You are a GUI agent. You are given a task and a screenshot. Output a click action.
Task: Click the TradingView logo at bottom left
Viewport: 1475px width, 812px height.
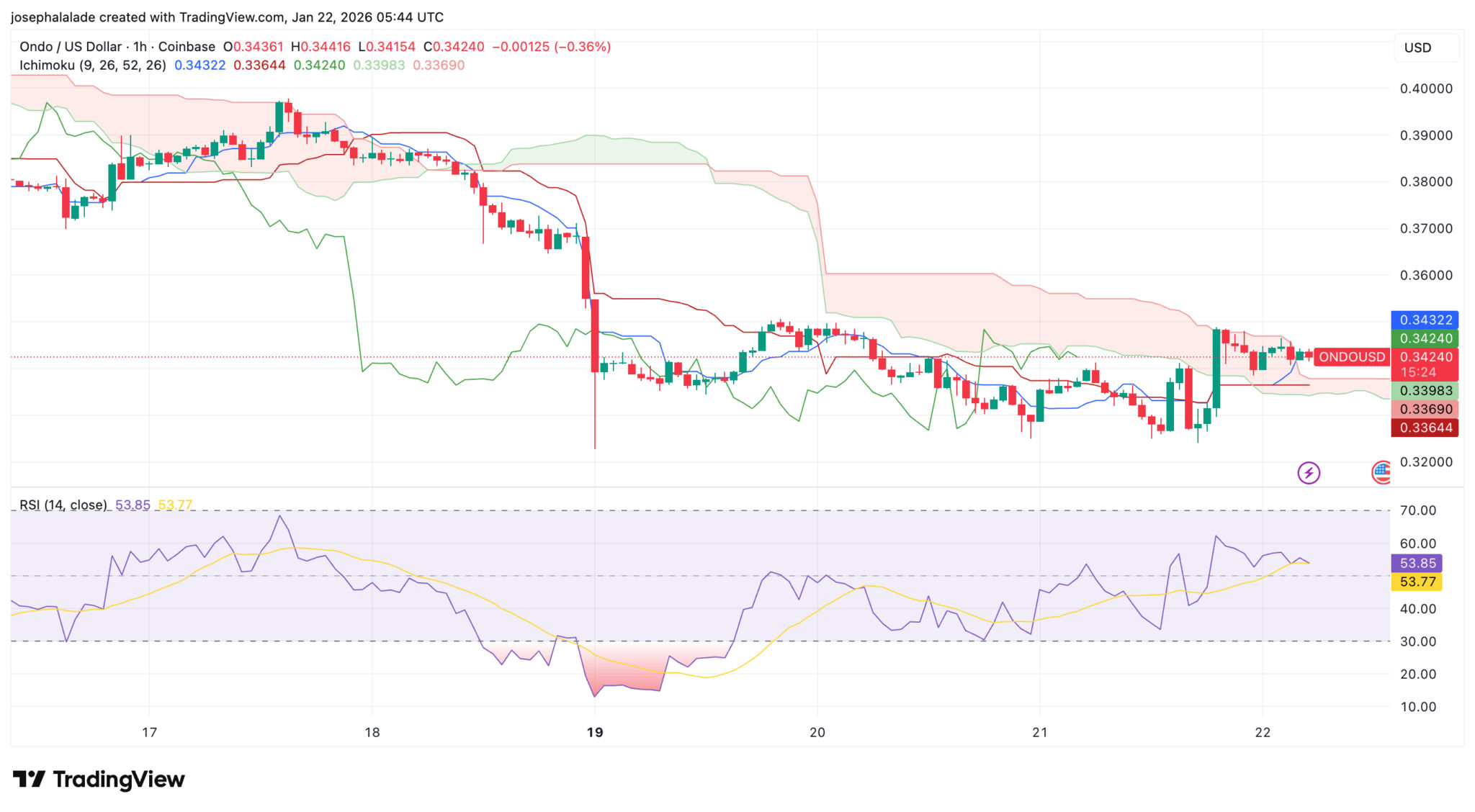pyautogui.click(x=99, y=780)
